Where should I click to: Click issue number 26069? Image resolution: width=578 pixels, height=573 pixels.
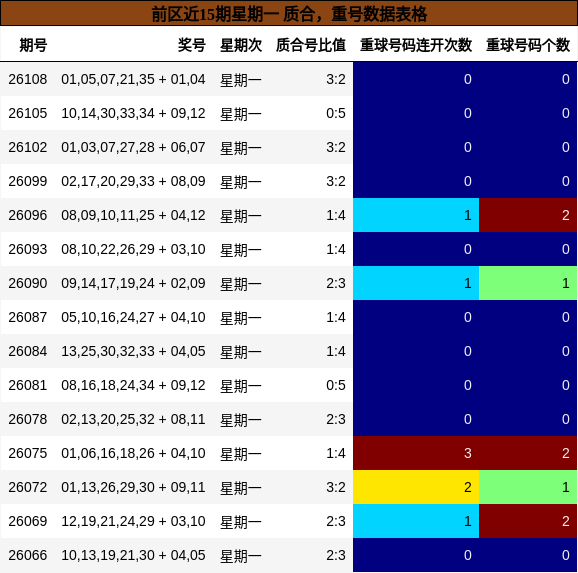(x=28, y=521)
